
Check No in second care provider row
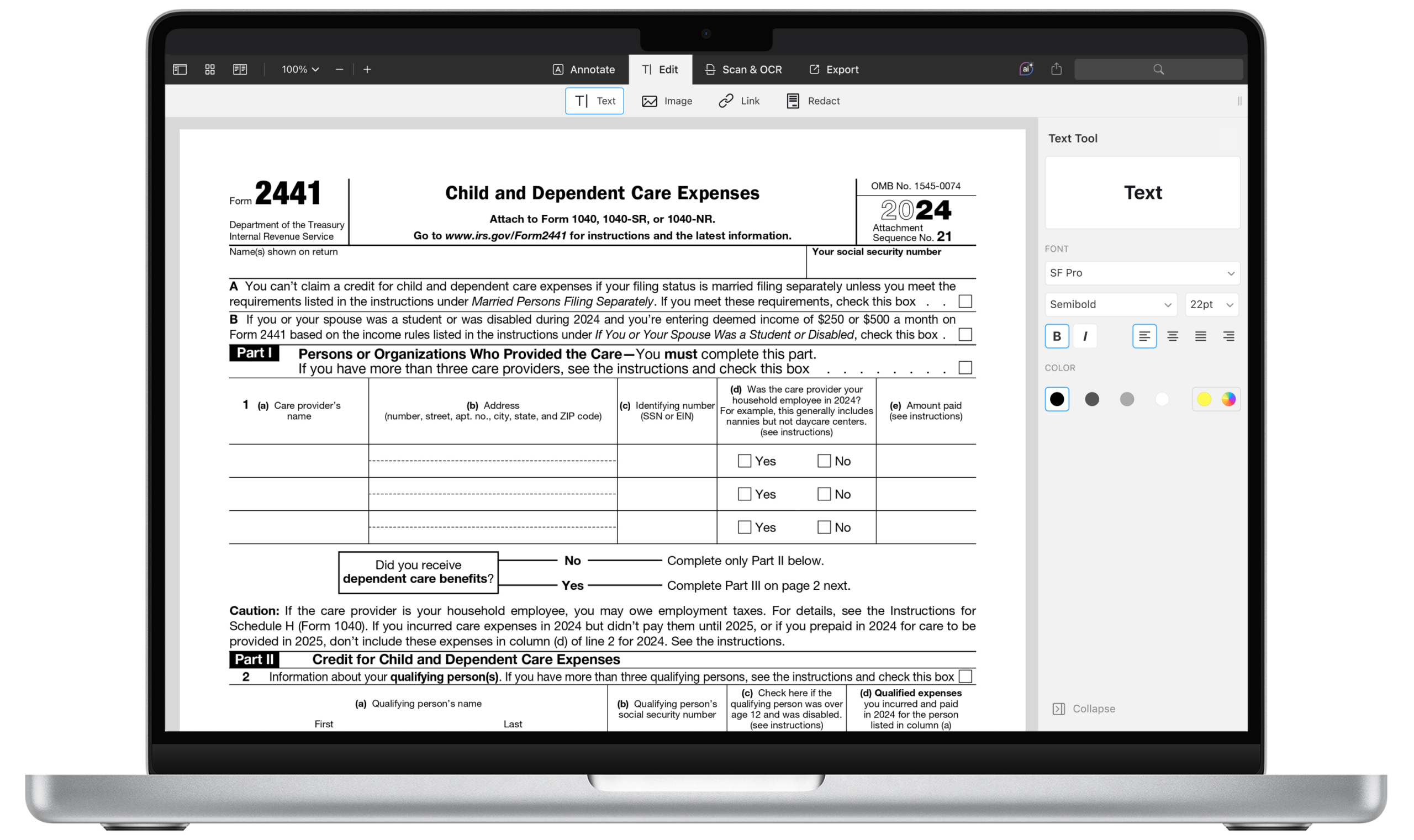click(824, 494)
